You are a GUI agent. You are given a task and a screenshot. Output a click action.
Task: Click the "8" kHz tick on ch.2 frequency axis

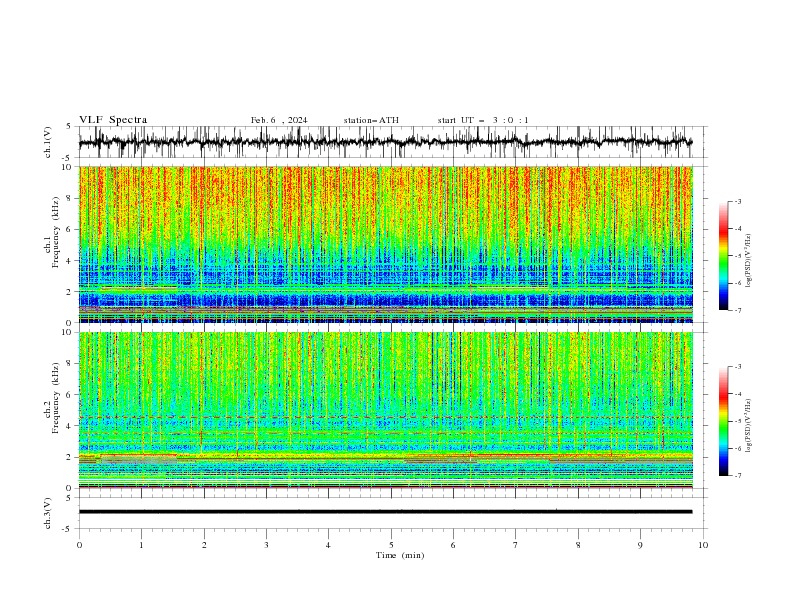click(x=70, y=363)
